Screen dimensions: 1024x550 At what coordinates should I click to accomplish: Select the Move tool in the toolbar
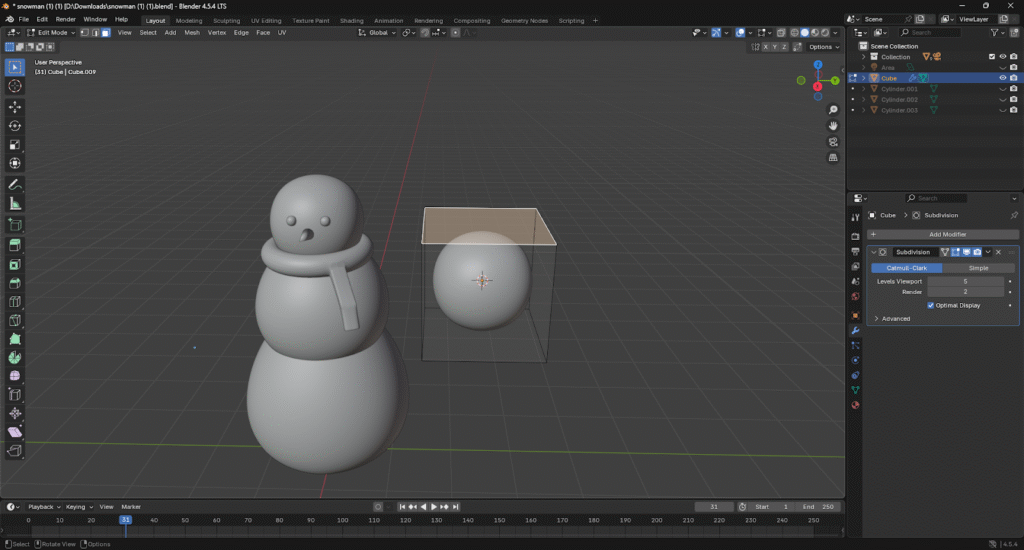(x=15, y=106)
